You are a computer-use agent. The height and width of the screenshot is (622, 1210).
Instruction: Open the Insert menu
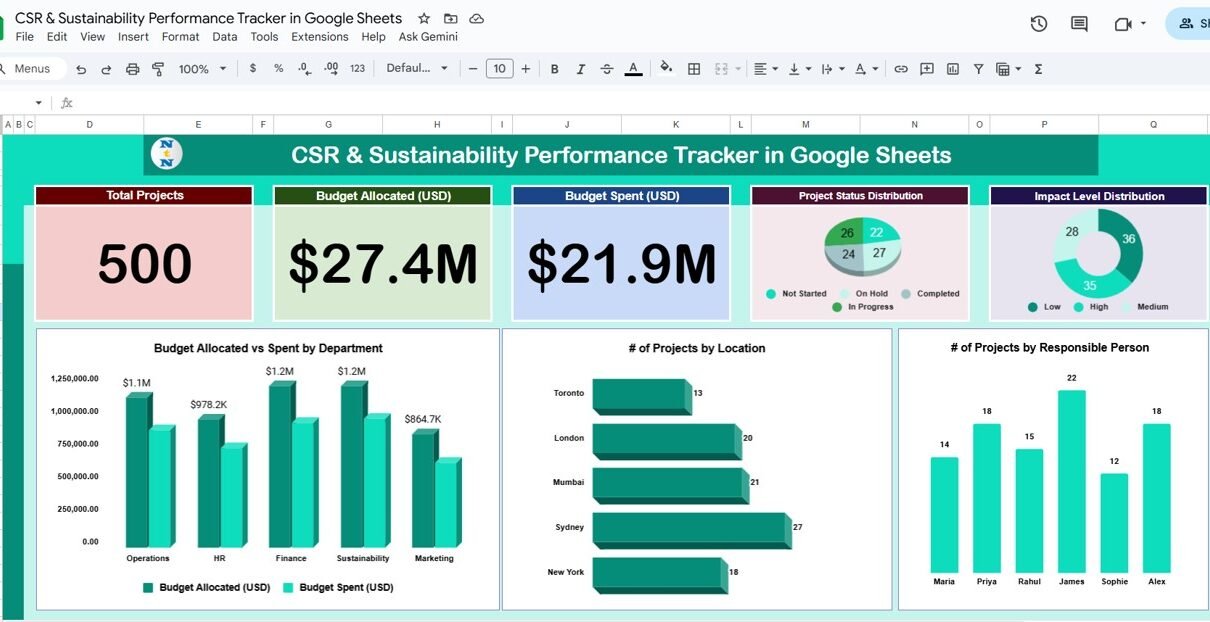pyautogui.click(x=133, y=37)
